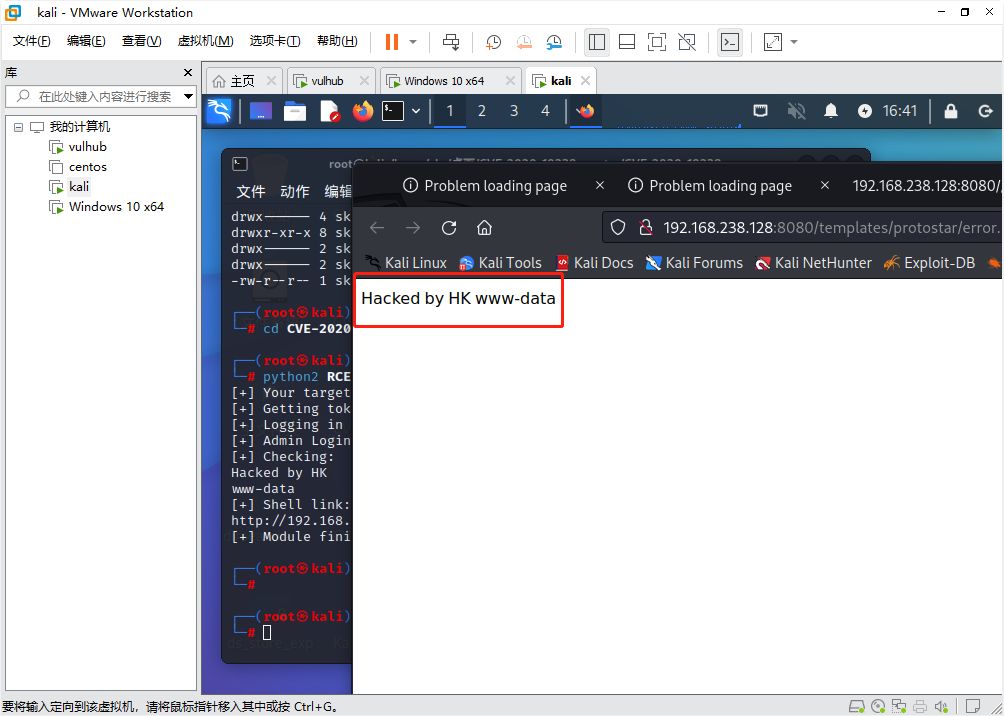Open the text editor icon in Kali panel

coord(329,111)
